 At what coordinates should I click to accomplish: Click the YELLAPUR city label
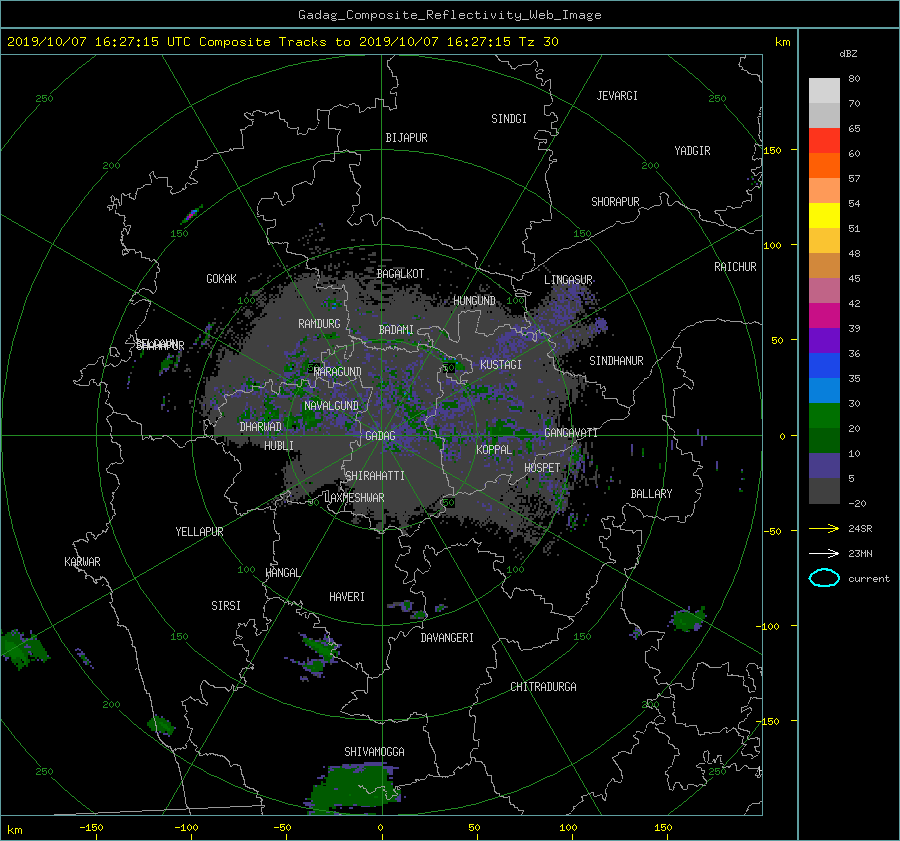[199, 532]
